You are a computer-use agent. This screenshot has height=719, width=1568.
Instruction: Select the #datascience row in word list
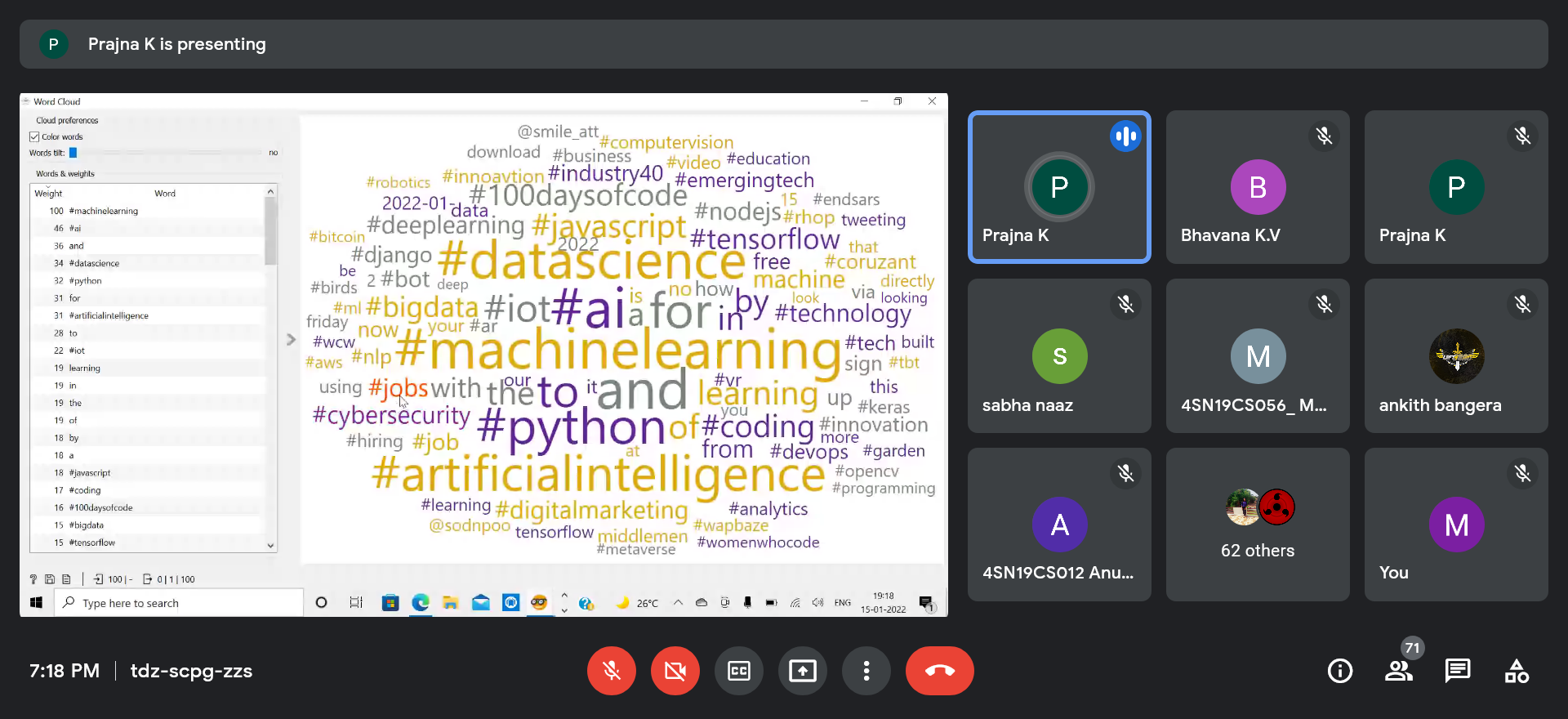[x=94, y=263]
